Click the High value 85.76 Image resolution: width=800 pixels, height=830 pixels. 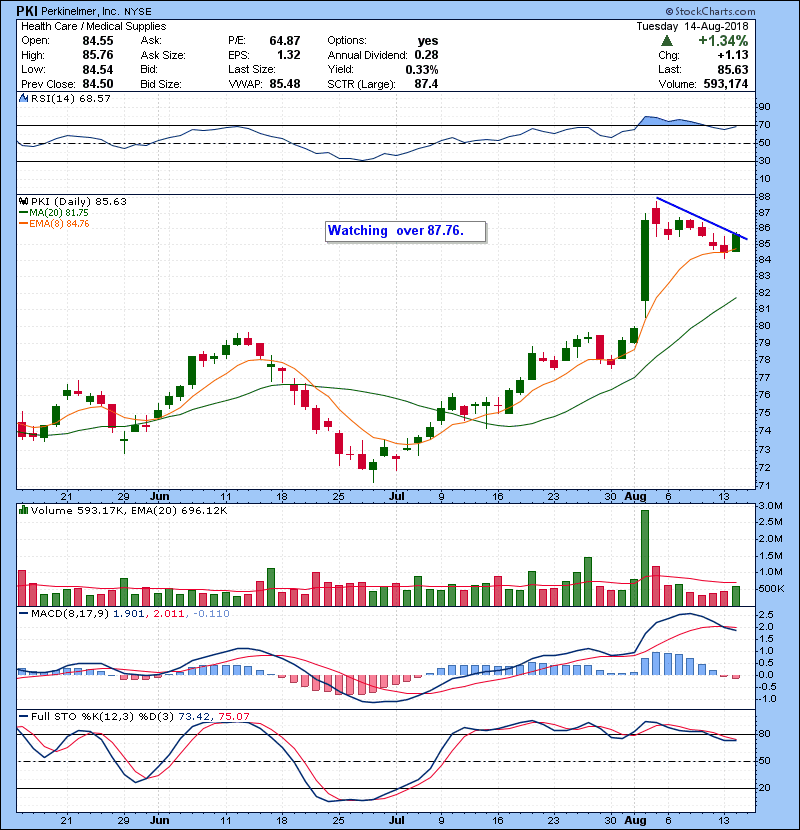pos(98,55)
